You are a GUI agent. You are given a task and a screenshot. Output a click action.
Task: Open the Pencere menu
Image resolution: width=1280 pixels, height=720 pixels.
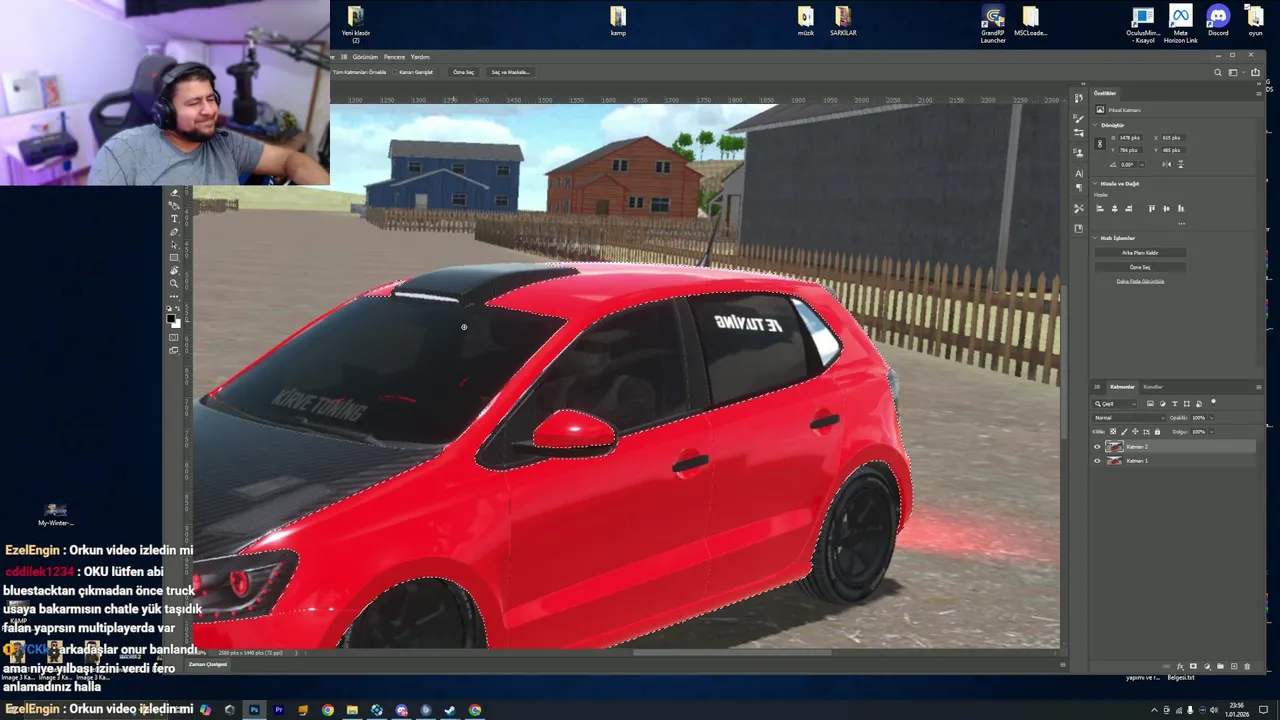[394, 57]
